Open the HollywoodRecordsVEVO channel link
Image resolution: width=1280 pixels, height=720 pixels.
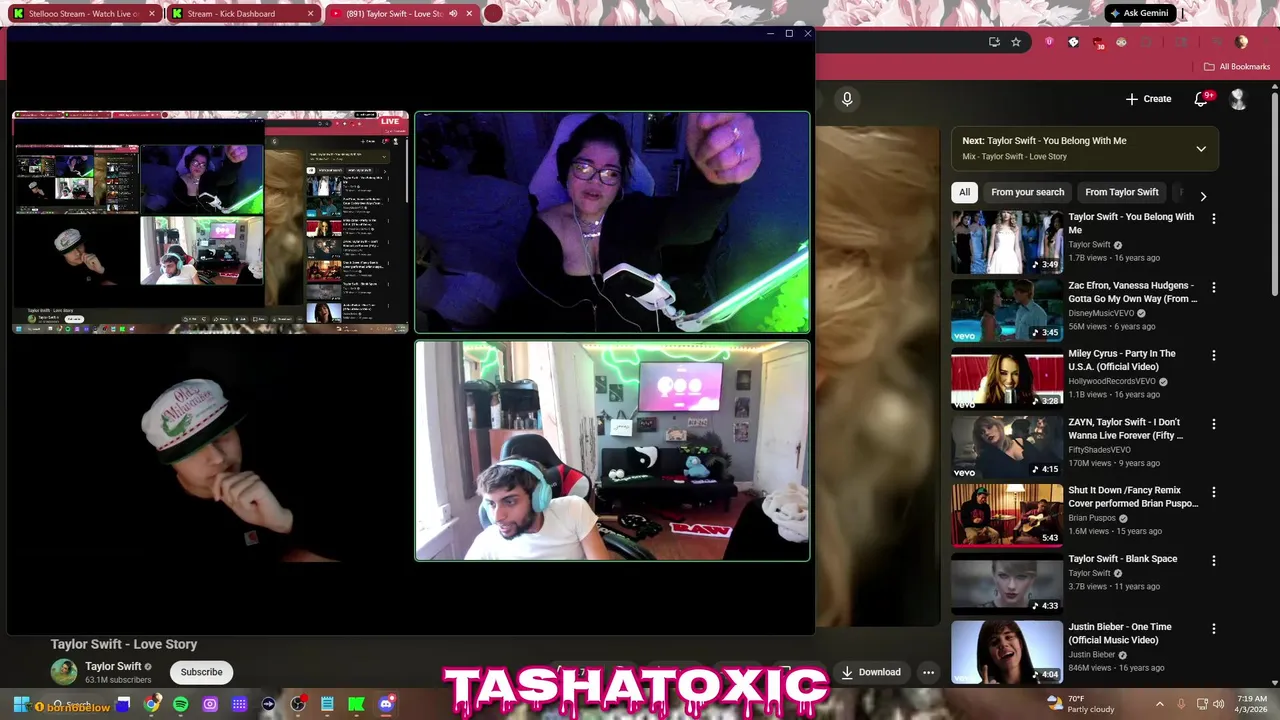(1111, 381)
